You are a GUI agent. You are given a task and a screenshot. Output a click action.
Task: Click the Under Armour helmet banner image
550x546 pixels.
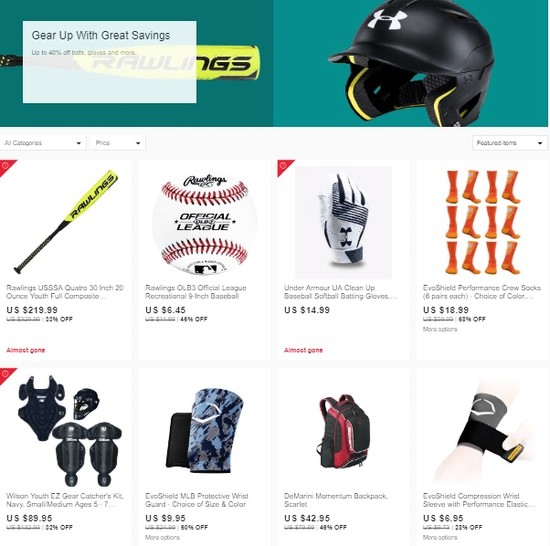coord(411,63)
